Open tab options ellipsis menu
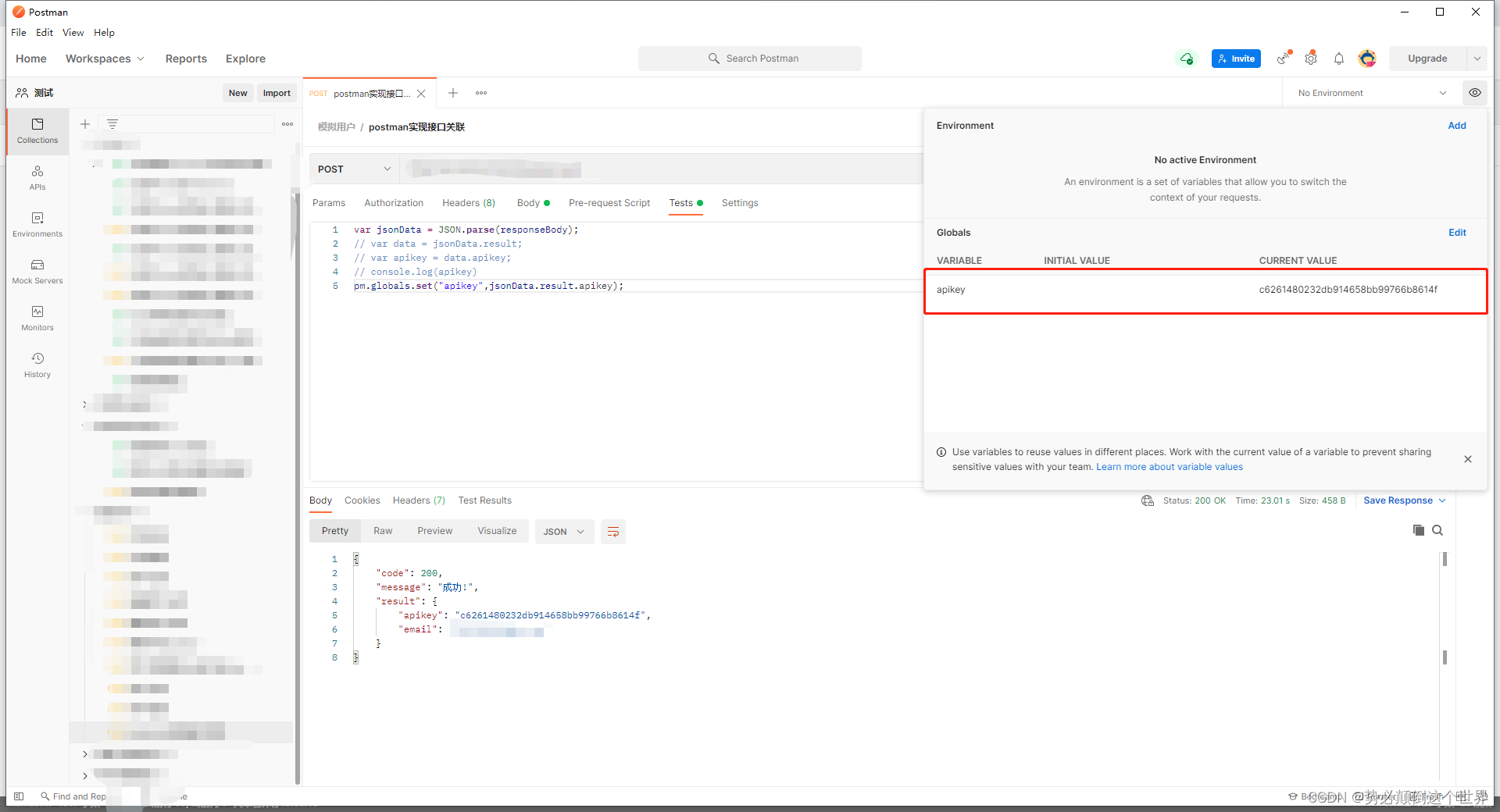The image size is (1500, 812). [x=481, y=93]
